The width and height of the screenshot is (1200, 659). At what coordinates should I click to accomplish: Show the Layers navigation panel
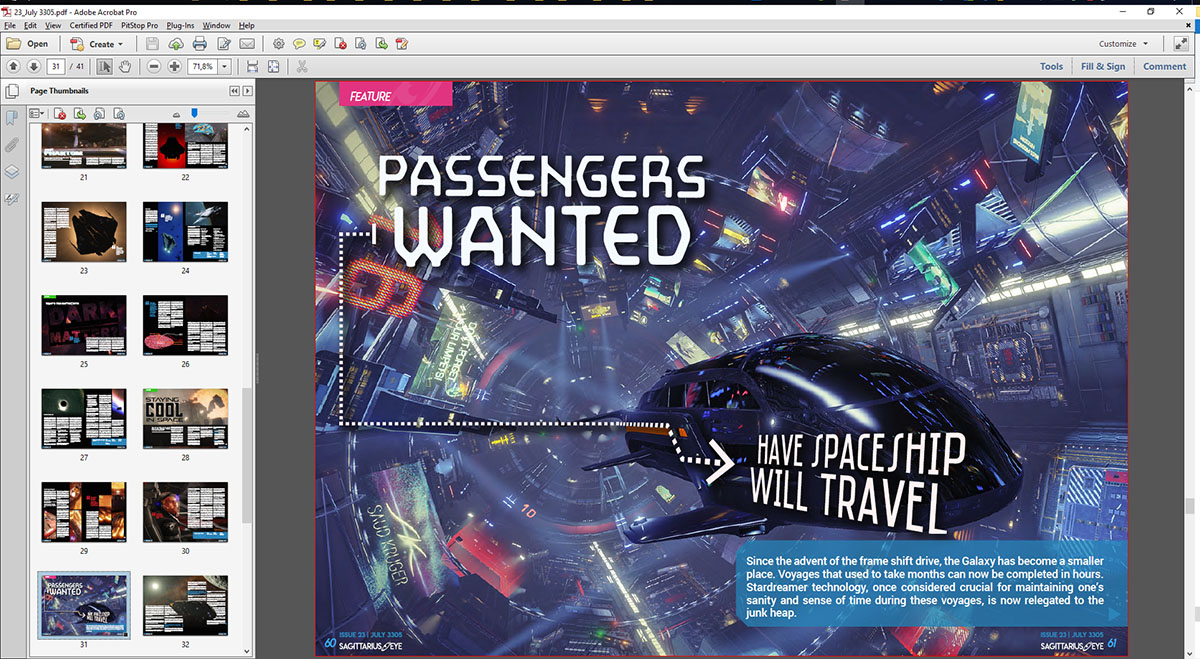(12, 172)
